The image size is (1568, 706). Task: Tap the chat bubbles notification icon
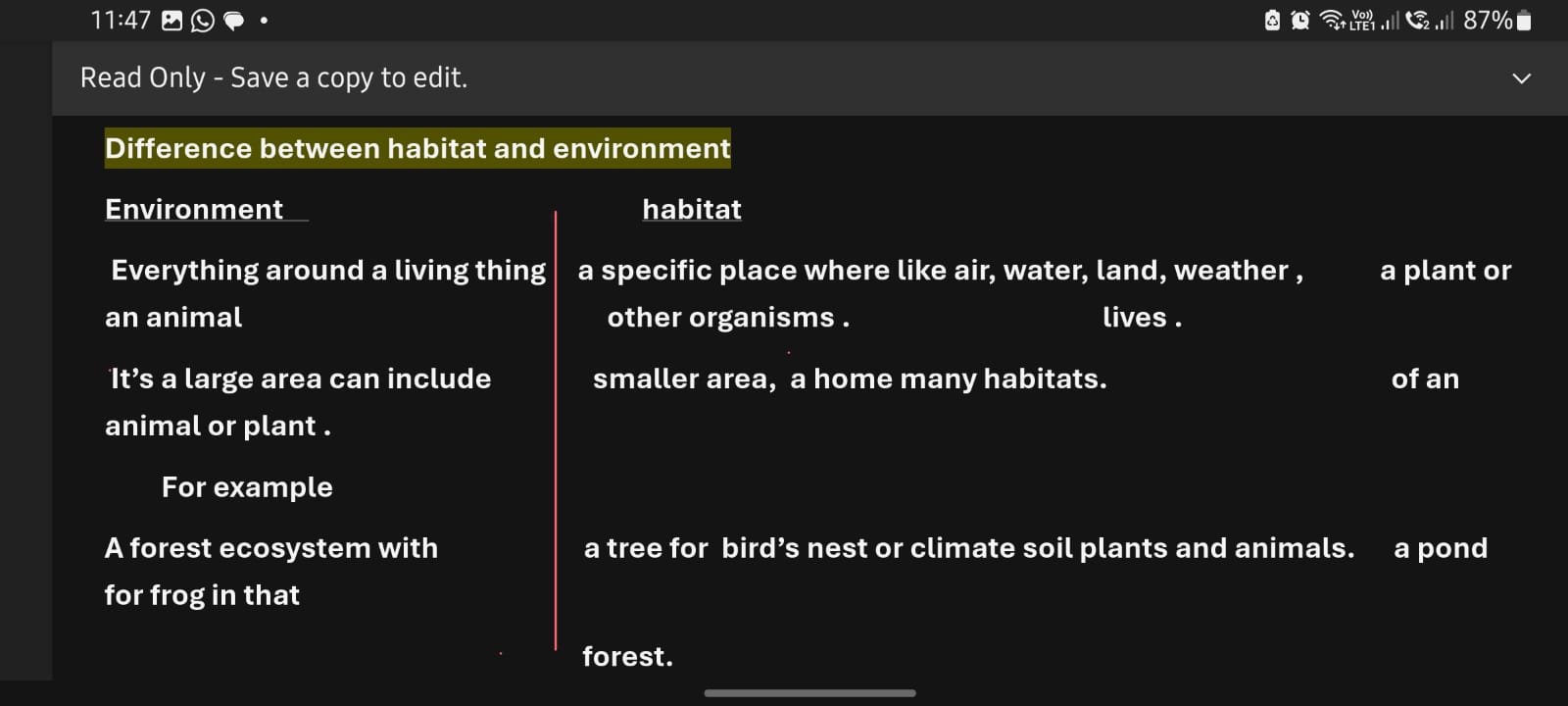tap(234, 21)
